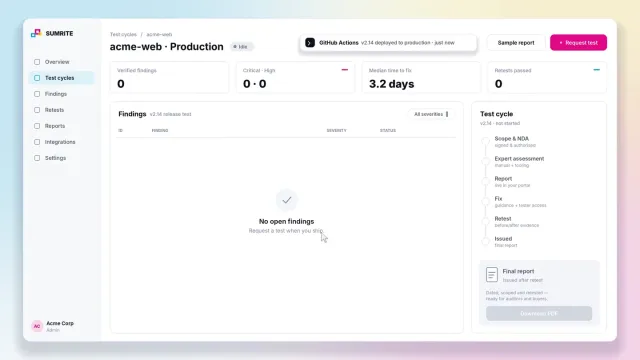Click the Idle status badge
Screen dimensions: 640x360
point(241,47)
